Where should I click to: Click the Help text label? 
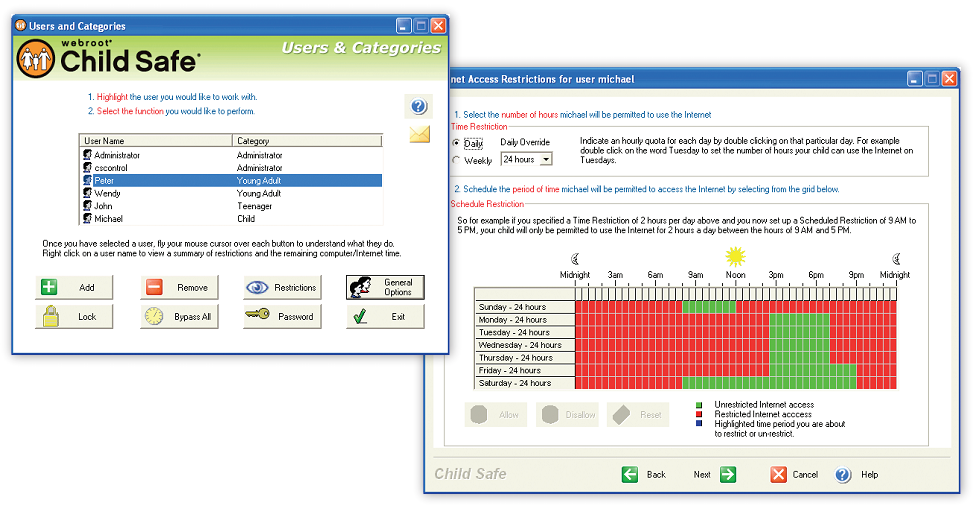pyautogui.click(x=870, y=474)
